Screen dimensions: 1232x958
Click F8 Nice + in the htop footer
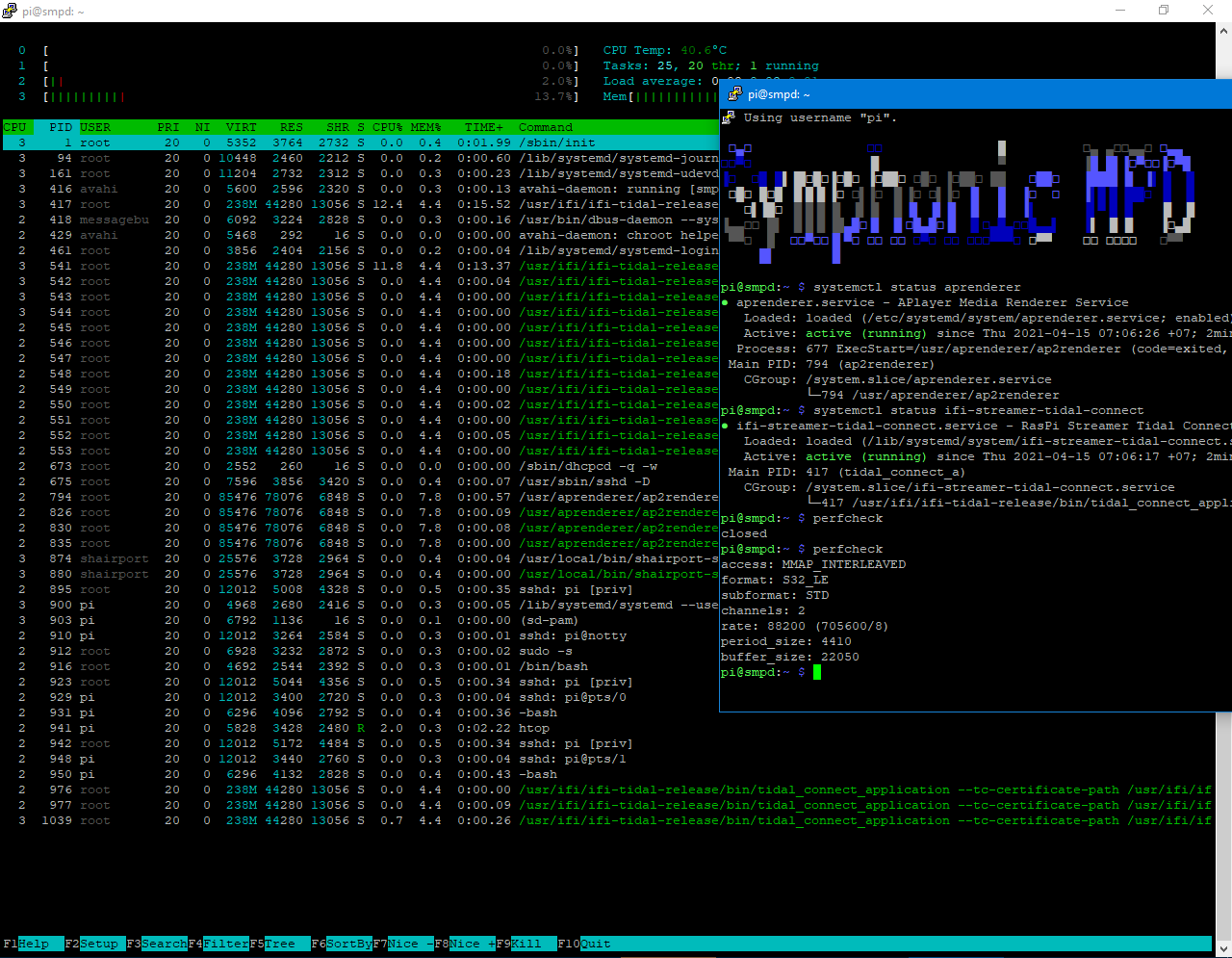[465, 944]
